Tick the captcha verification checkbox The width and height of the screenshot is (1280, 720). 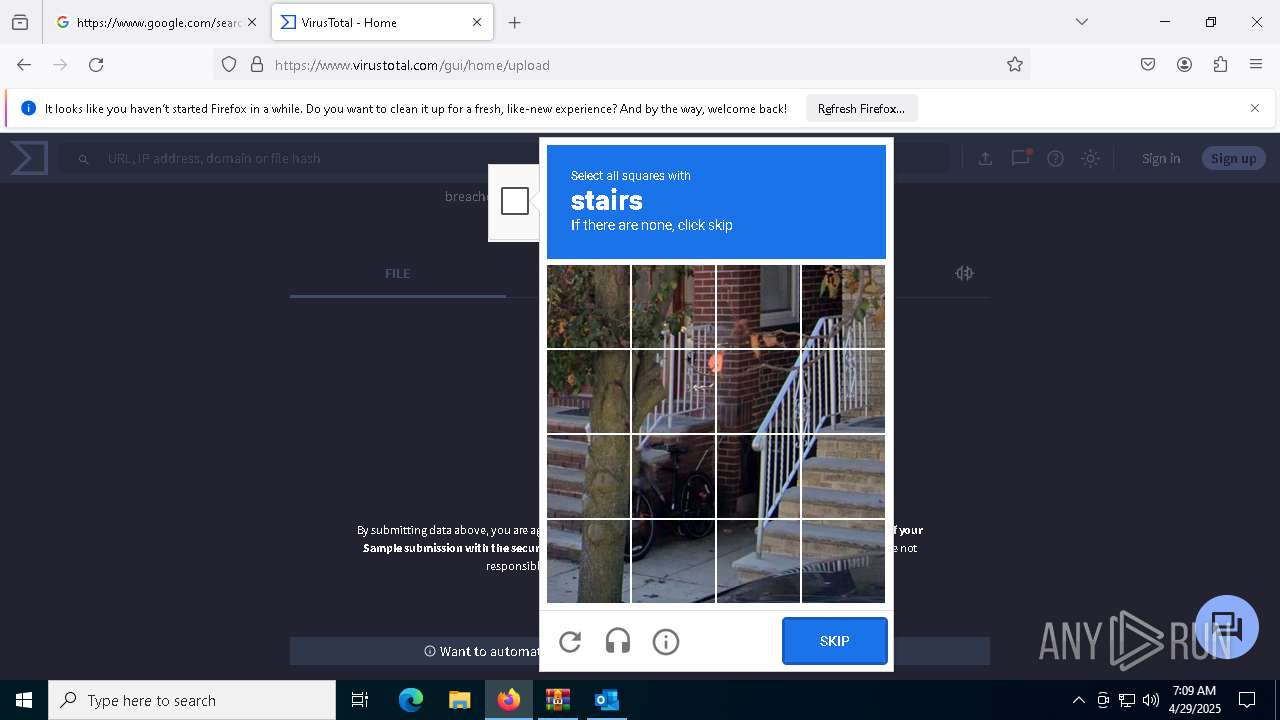(x=515, y=201)
